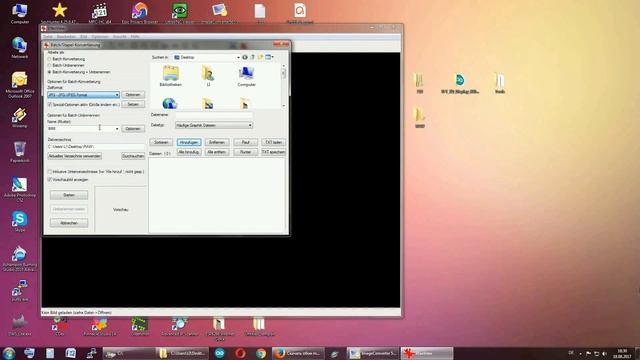
Task: Click the Setzen button
Action: tap(133, 104)
